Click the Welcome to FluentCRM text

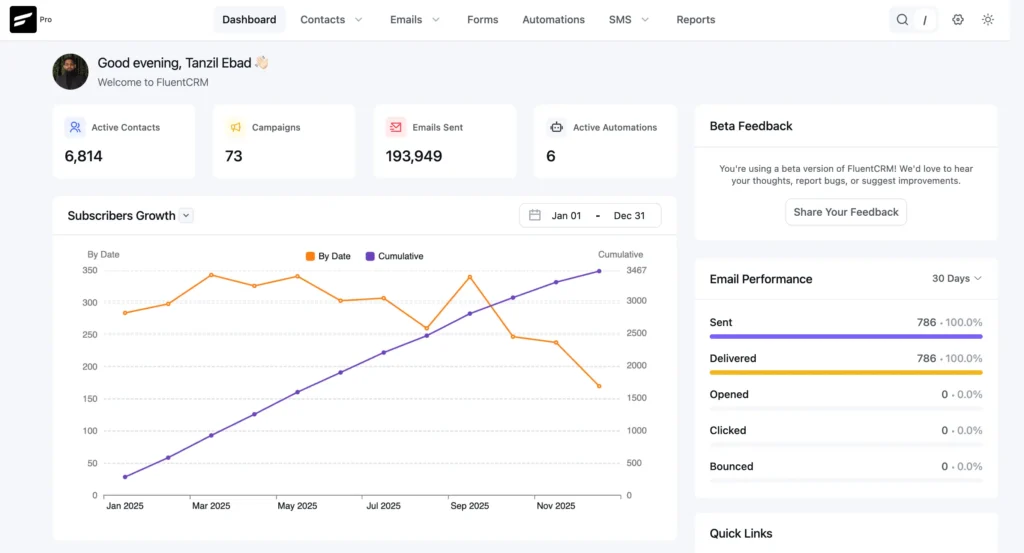[x=153, y=82]
